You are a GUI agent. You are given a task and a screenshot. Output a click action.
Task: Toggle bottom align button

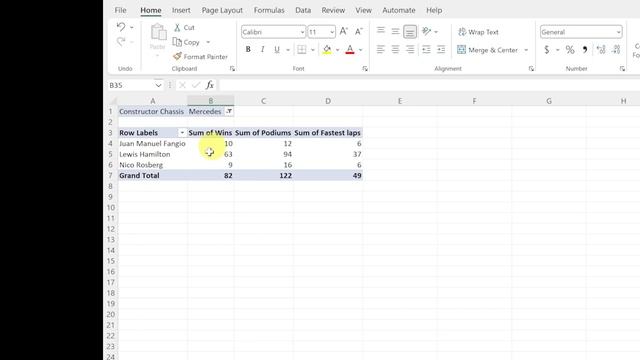[410, 31]
